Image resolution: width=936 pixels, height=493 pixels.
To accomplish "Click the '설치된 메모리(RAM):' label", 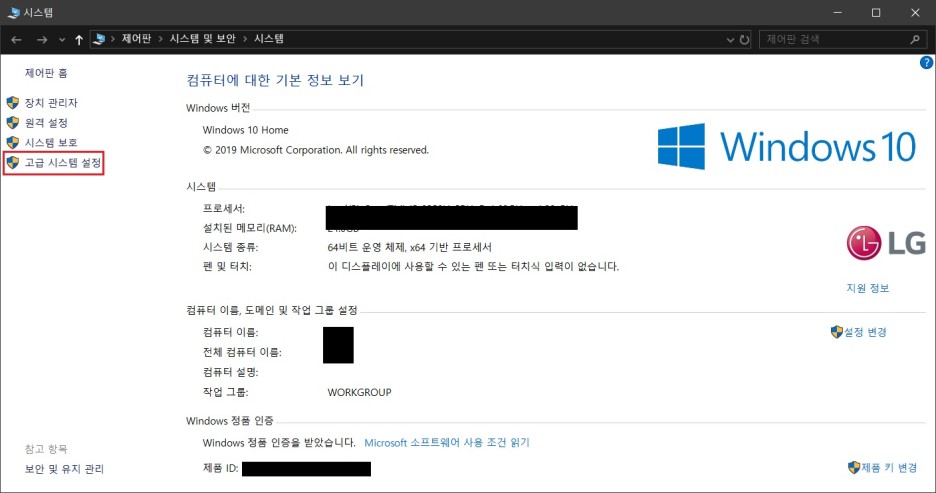I will (250, 228).
